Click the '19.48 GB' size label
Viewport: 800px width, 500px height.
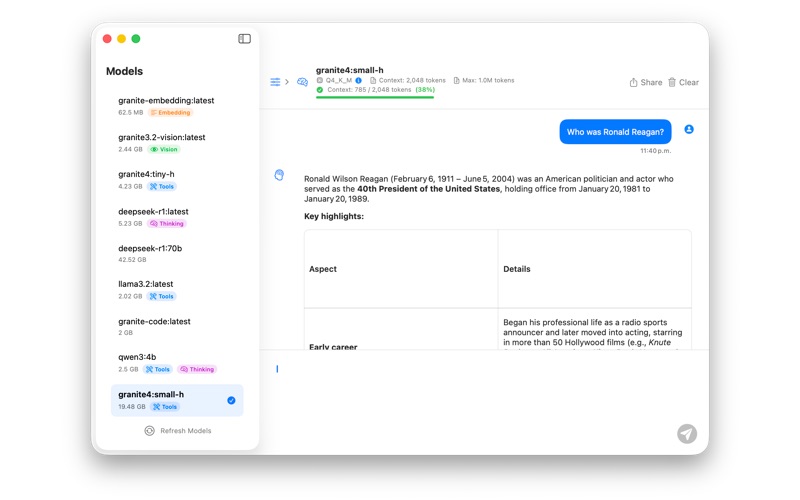pyautogui.click(x=132, y=407)
